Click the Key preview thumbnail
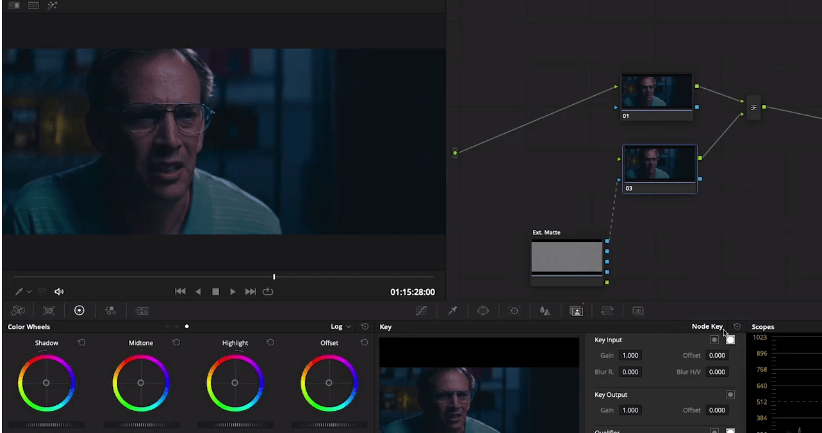822x433 pixels. [x=479, y=385]
